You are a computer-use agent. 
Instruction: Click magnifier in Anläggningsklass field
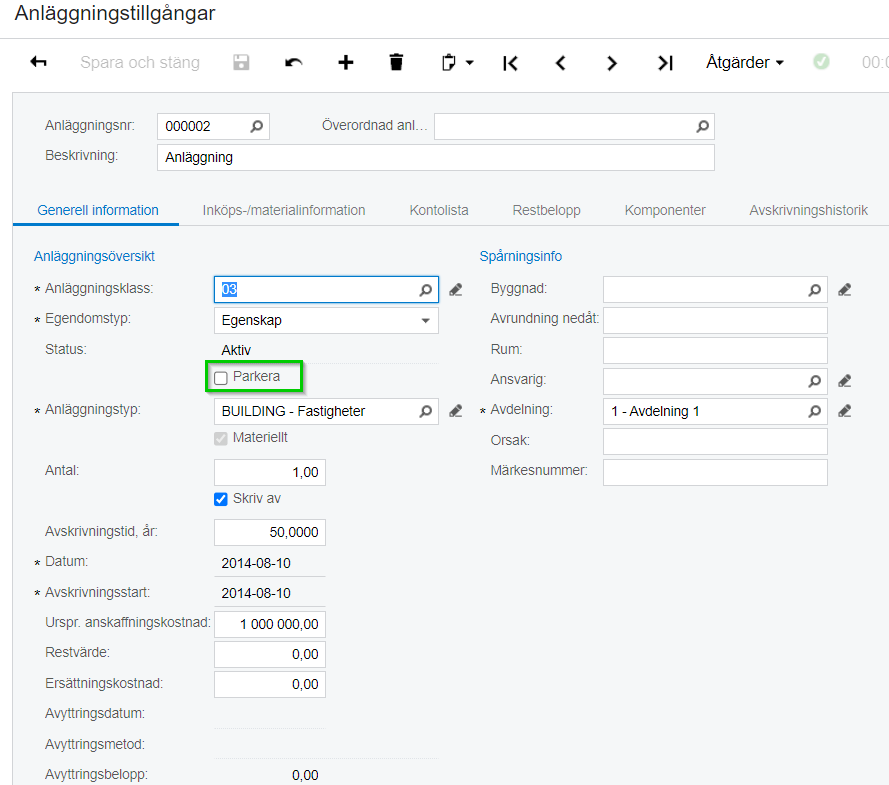pyautogui.click(x=426, y=290)
